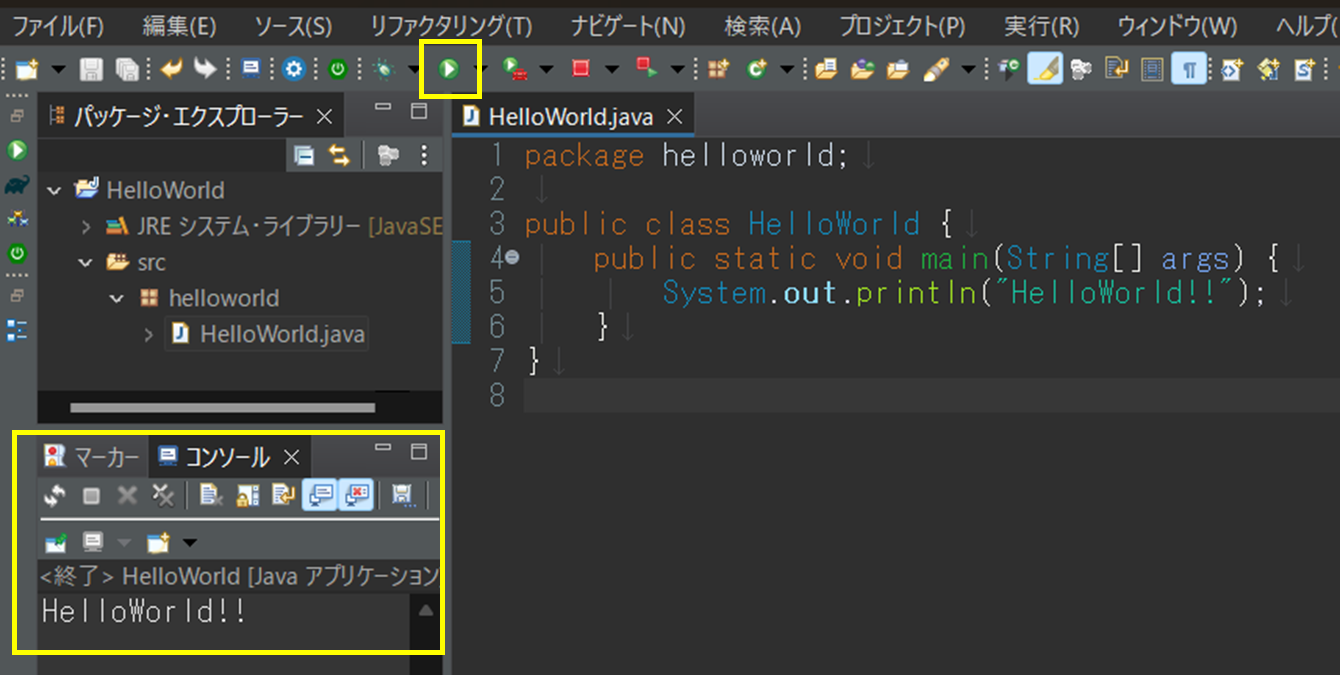Click empty line 8 in code editor

coord(930,394)
